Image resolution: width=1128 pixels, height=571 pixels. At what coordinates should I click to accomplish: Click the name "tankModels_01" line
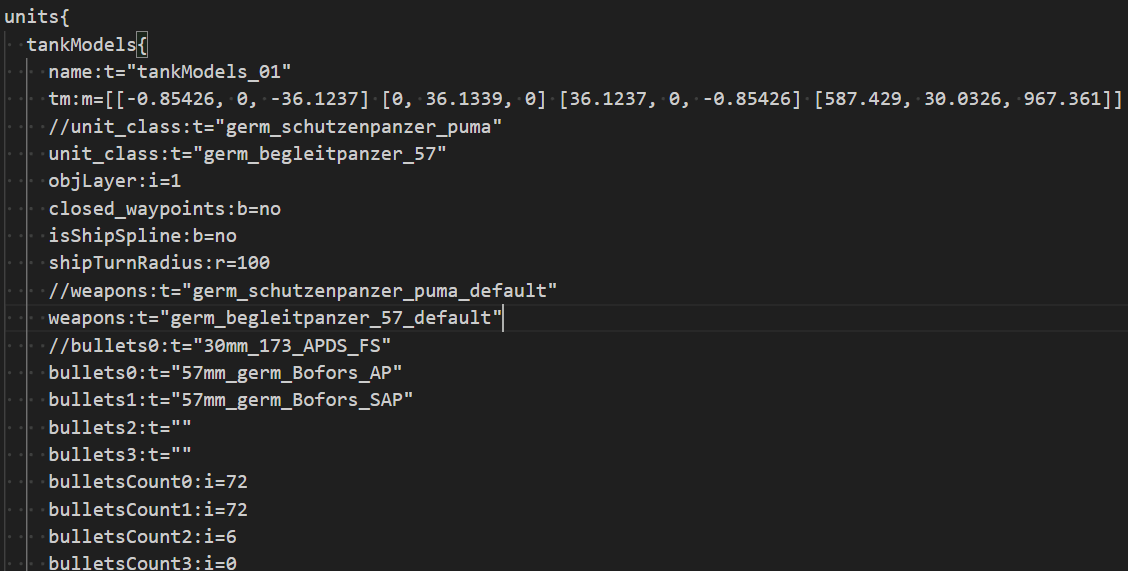click(x=169, y=73)
